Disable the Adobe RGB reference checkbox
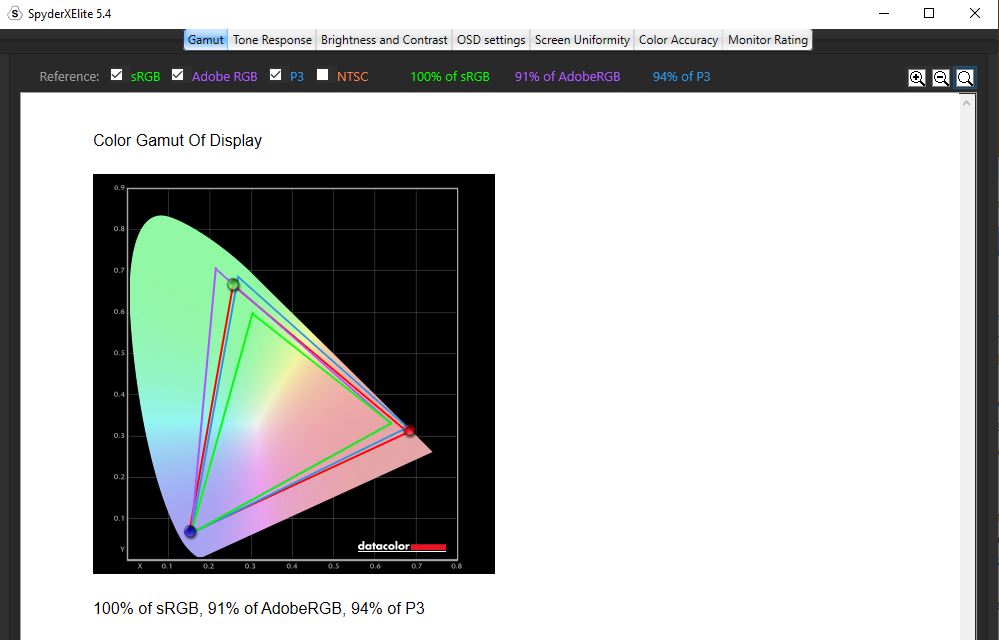This screenshot has width=999, height=640. 178,75
